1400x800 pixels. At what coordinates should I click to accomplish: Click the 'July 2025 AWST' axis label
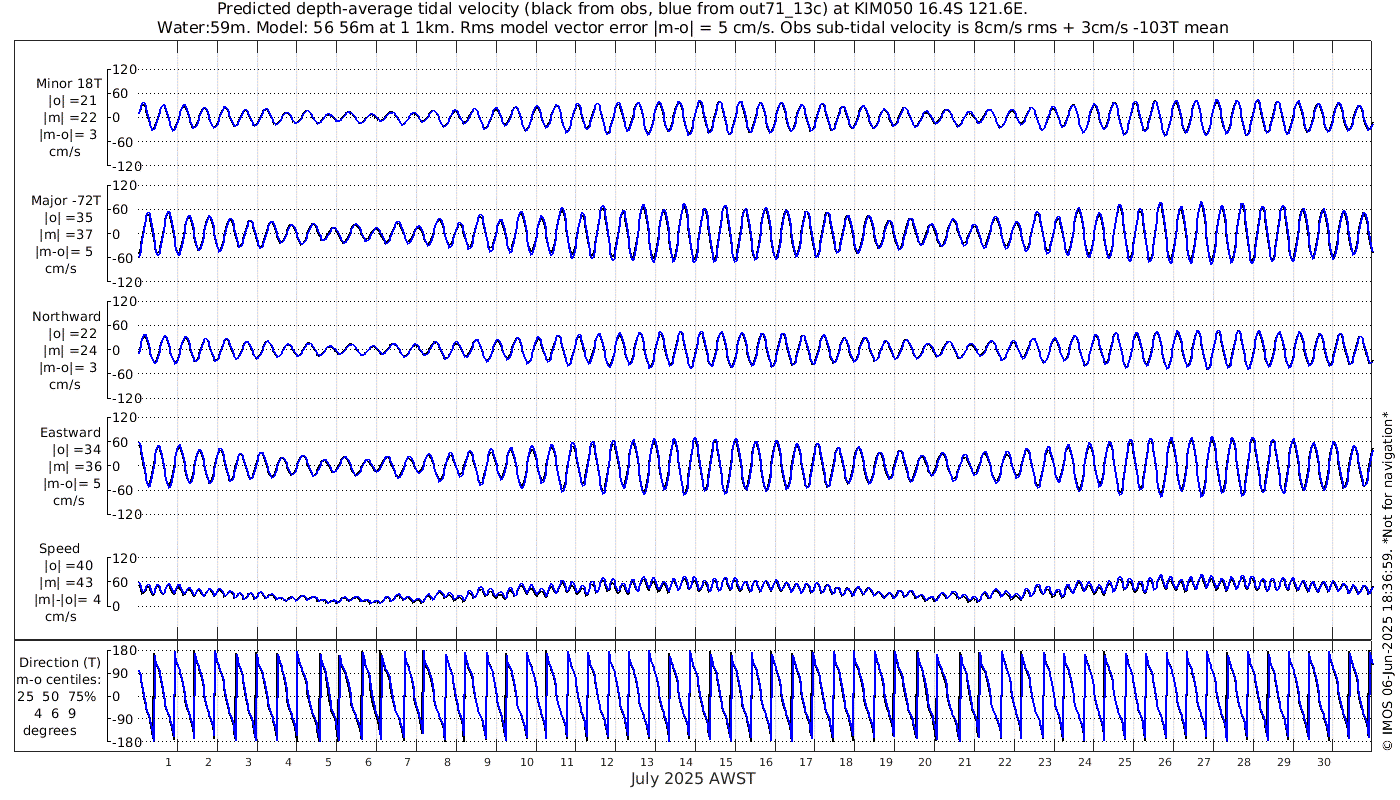[x=692, y=778]
